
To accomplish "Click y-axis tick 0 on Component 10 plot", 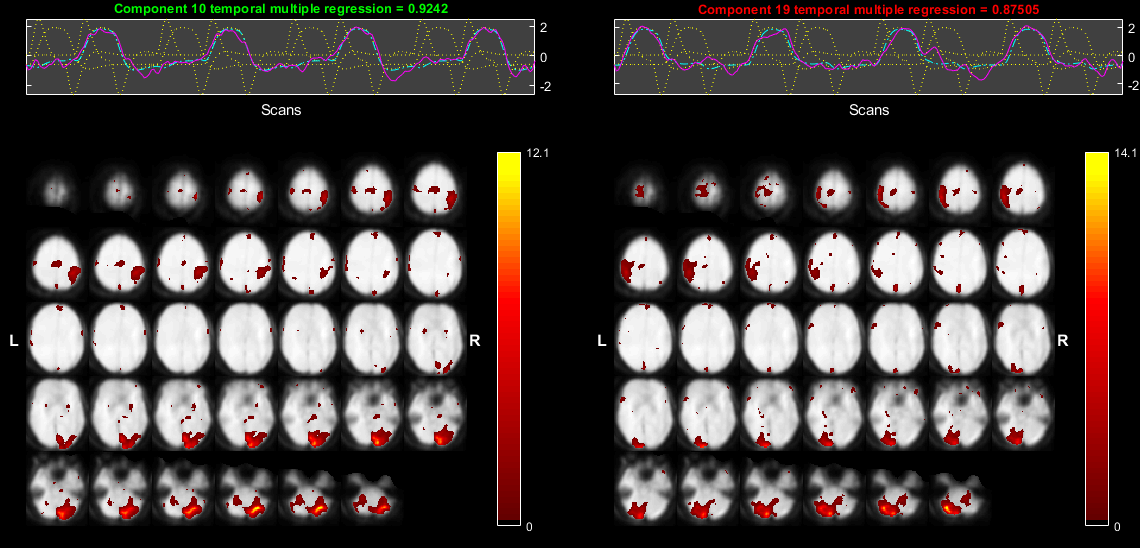I will click(544, 57).
